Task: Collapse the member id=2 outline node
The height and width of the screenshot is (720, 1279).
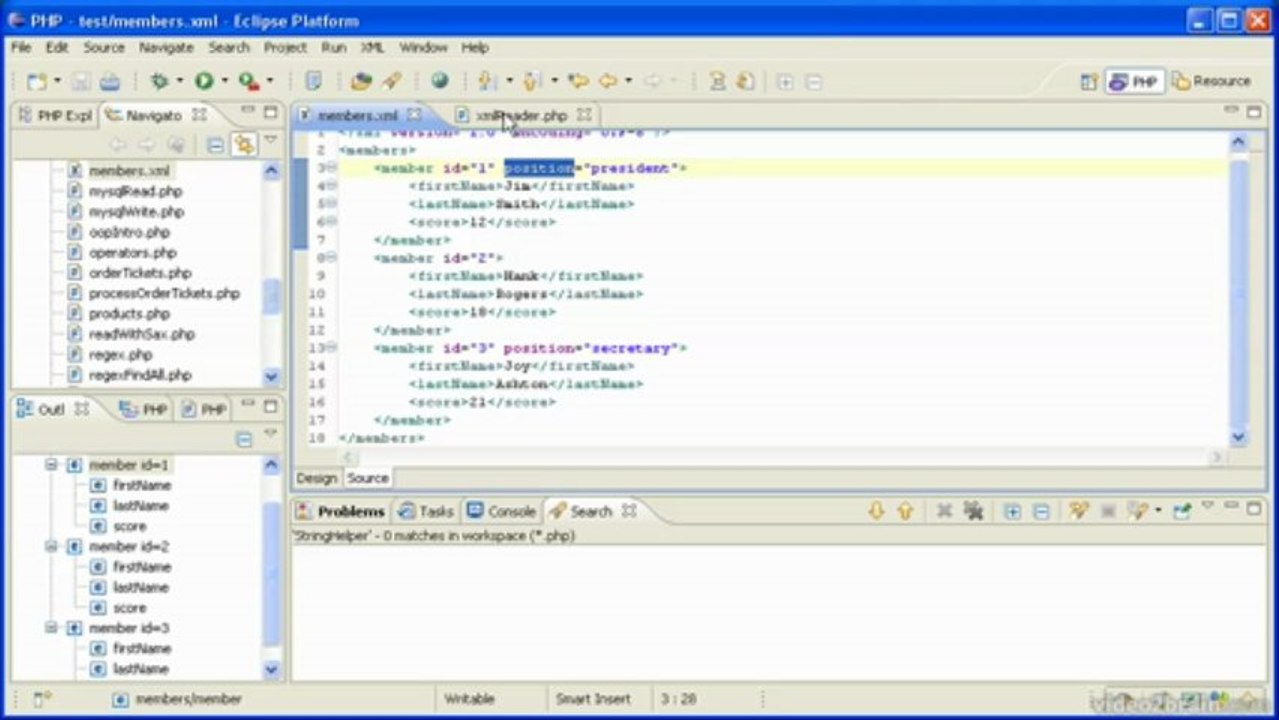Action: click(x=52, y=547)
